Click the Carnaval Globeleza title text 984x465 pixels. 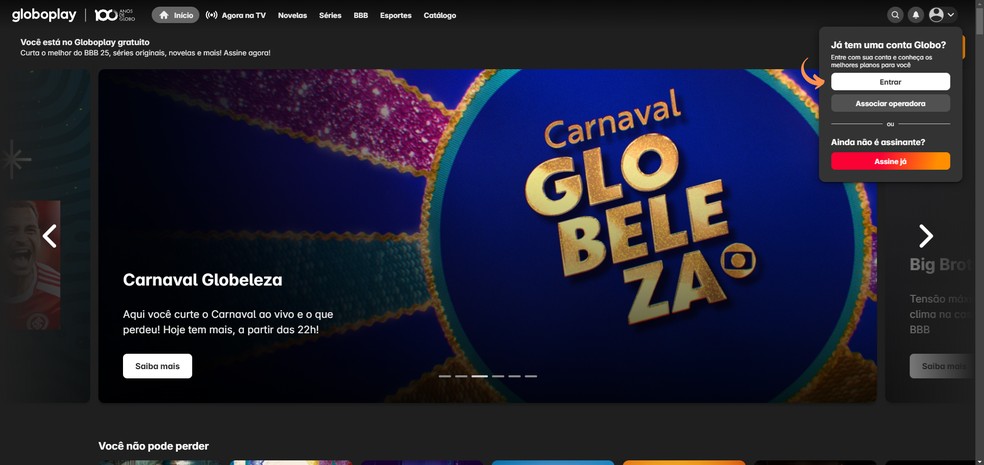click(203, 280)
